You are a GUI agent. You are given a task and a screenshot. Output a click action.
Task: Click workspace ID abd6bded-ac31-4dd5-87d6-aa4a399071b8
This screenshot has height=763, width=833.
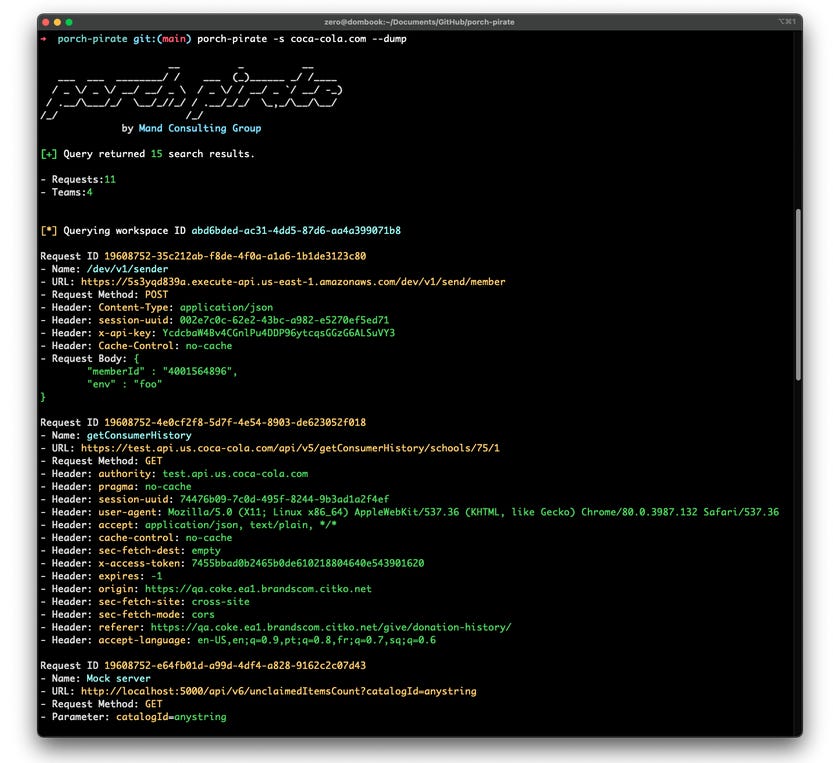tap(296, 231)
